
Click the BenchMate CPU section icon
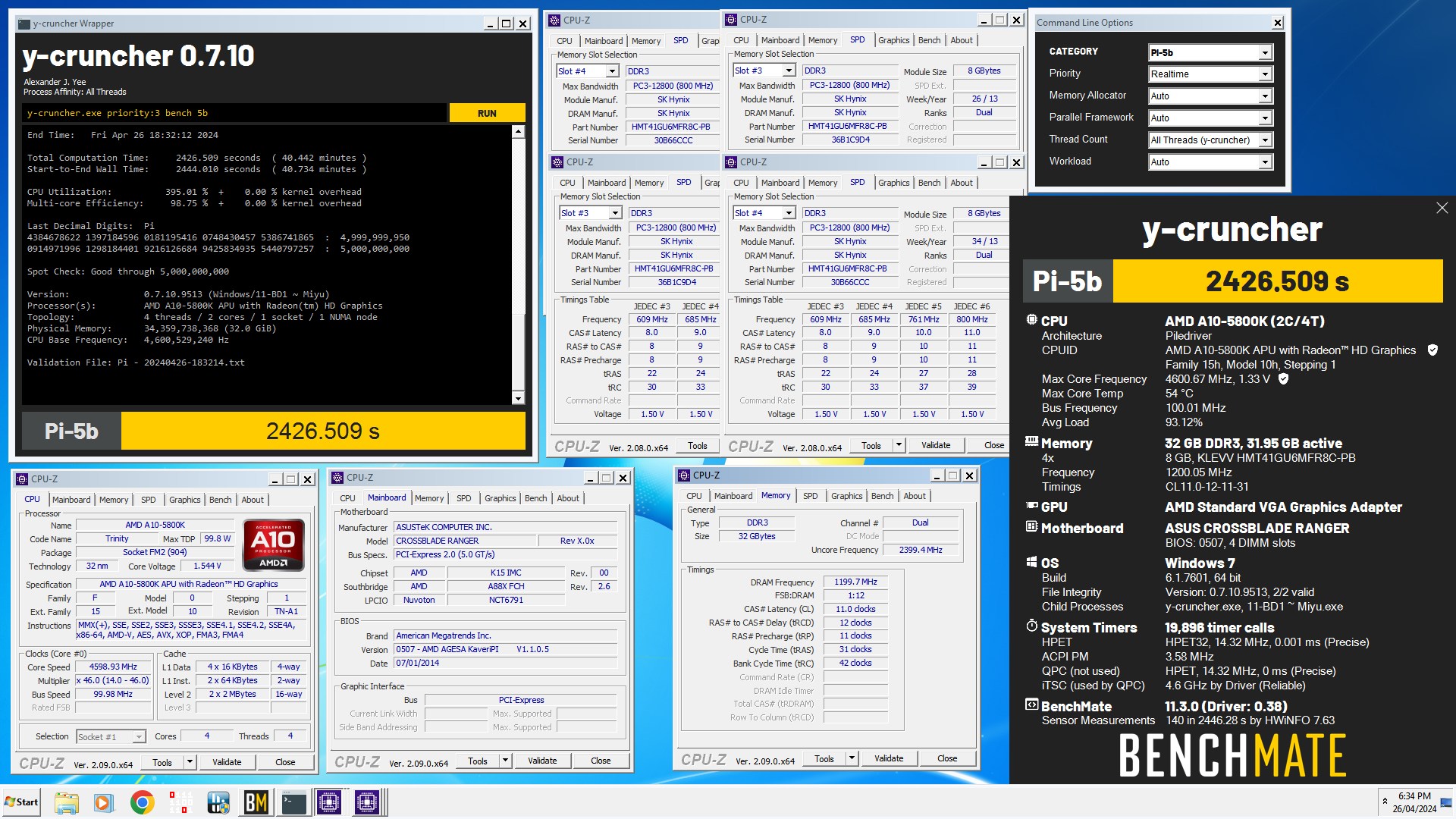point(1031,320)
